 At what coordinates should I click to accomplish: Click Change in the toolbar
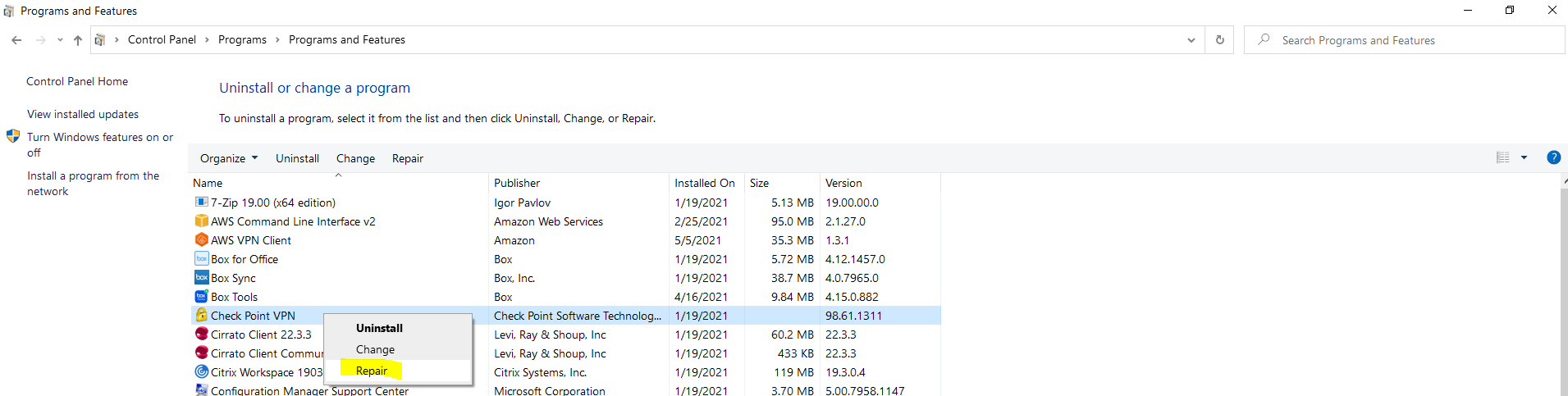(x=355, y=158)
